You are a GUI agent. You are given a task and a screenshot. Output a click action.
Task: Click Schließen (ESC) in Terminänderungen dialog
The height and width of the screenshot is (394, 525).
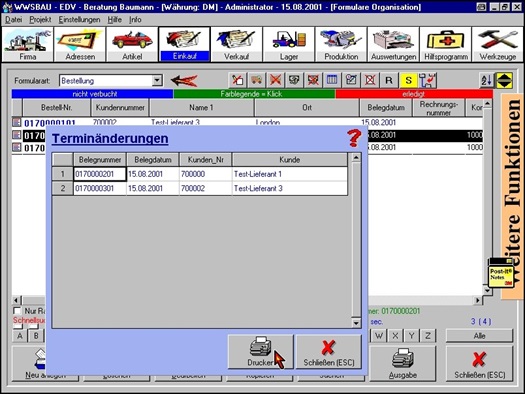329,352
